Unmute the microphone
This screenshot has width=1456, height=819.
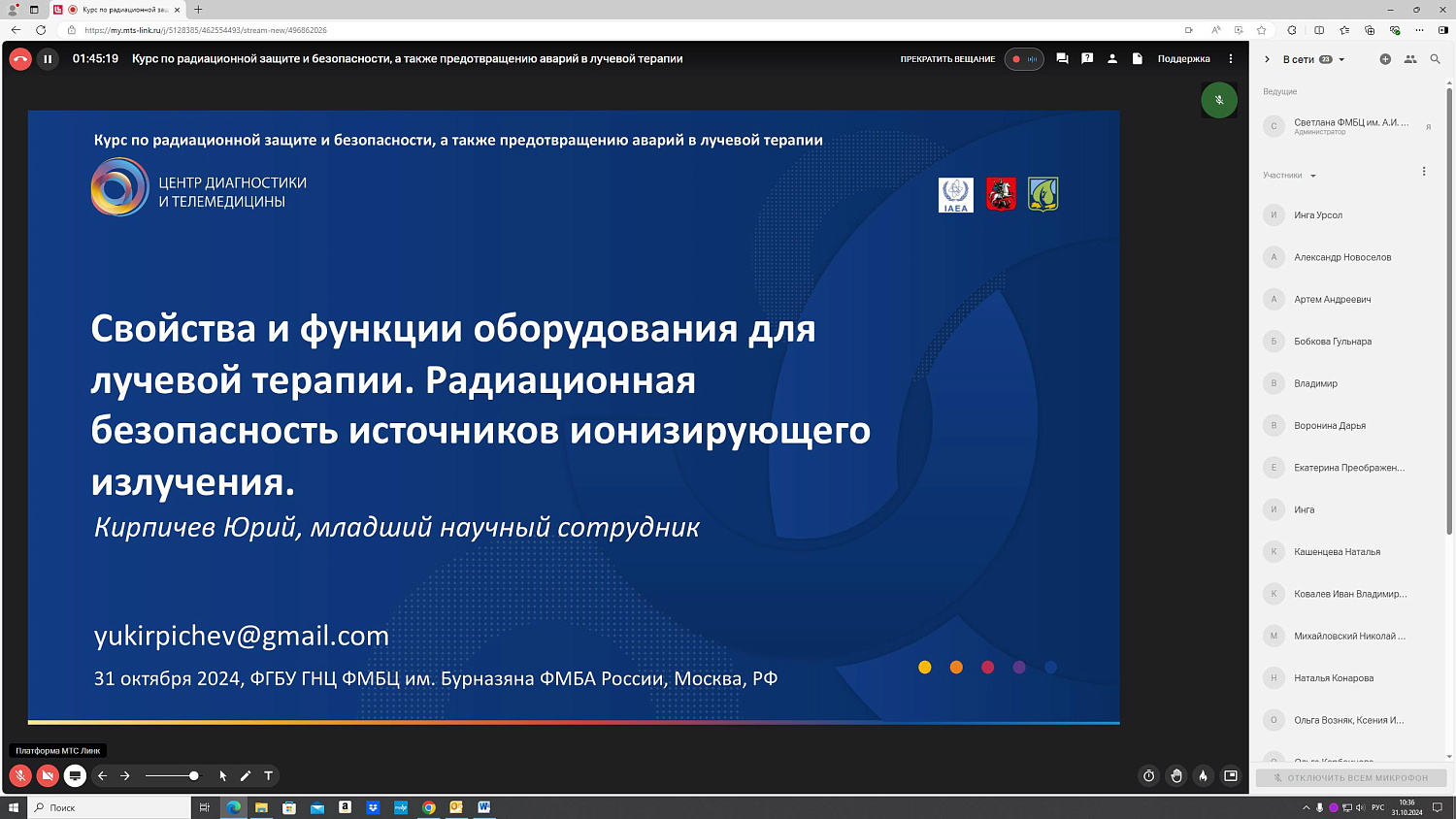pyautogui.click(x=20, y=776)
